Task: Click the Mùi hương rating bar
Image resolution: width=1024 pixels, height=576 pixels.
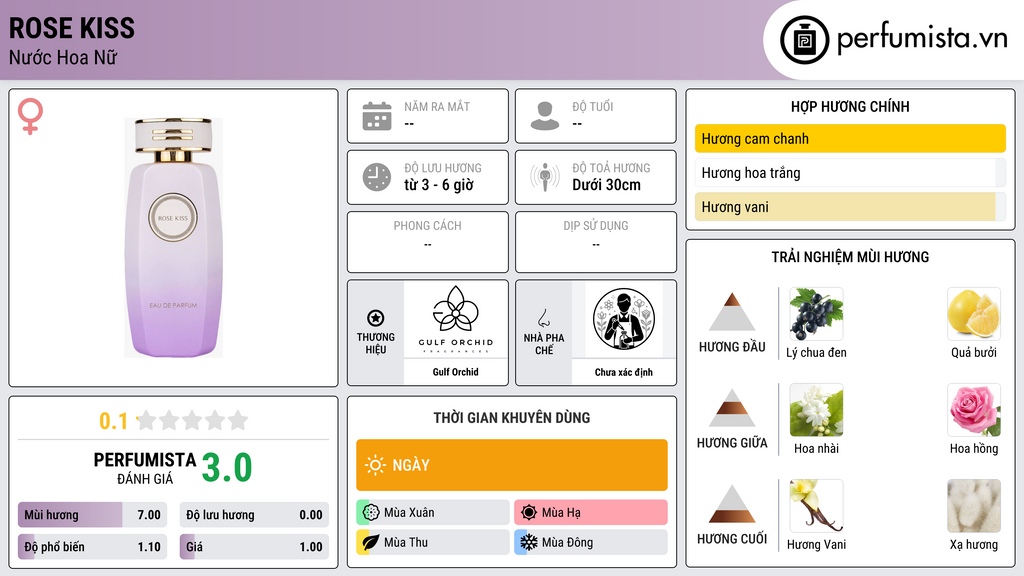Action: pos(92,515)
